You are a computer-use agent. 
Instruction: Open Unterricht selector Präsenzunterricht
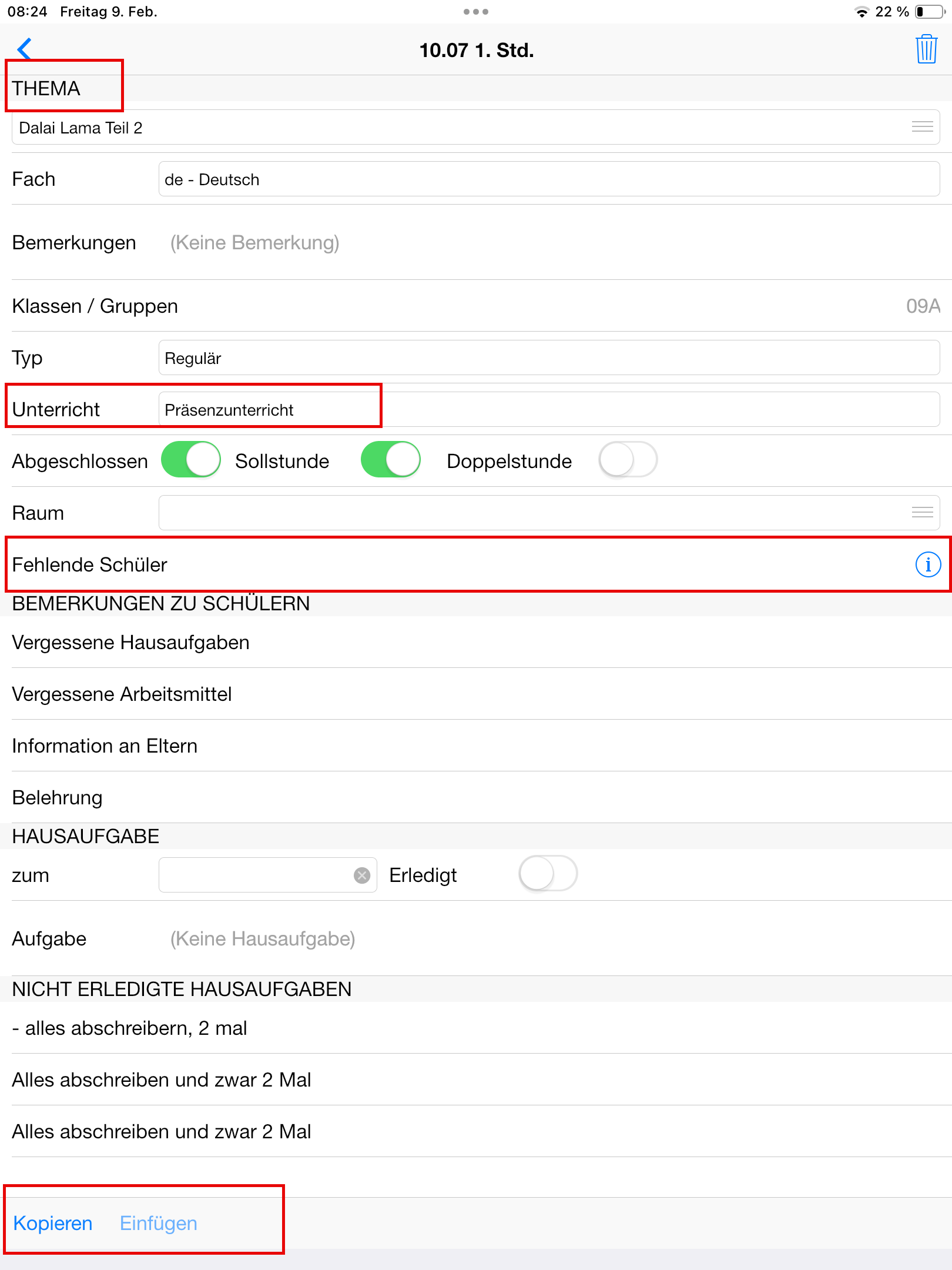[x=549, y=409]
